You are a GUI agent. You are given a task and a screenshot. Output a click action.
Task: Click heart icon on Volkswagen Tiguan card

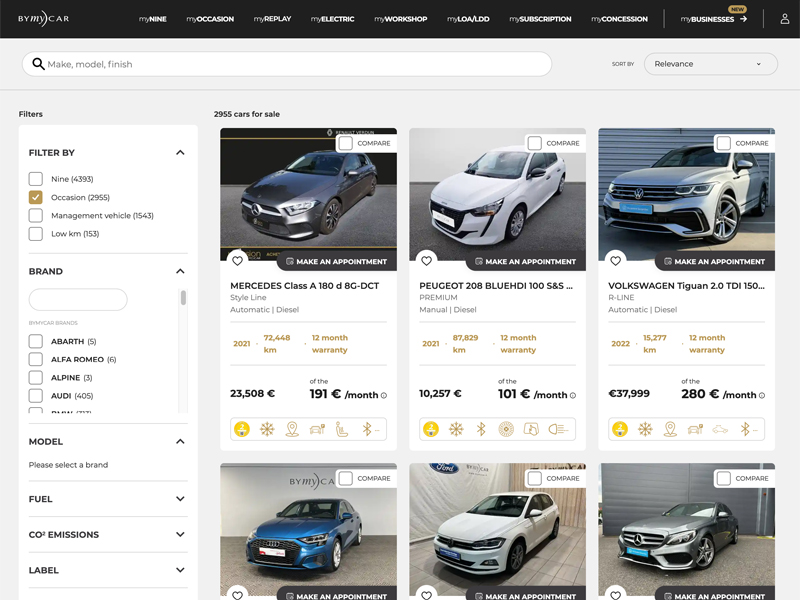615,261
